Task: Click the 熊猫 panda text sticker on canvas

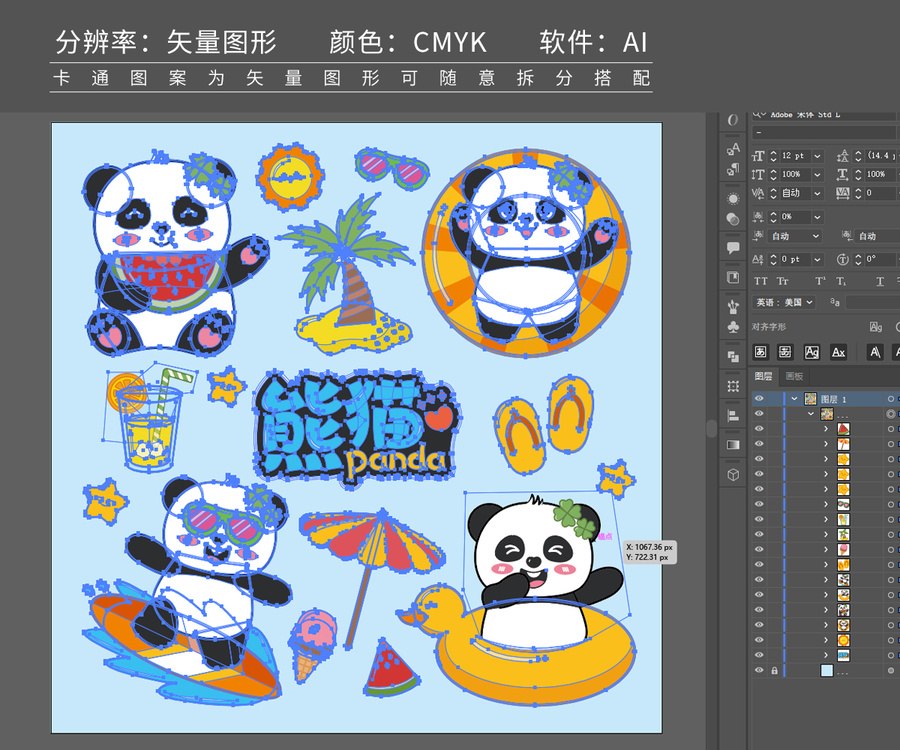Action: pos(355,428)
